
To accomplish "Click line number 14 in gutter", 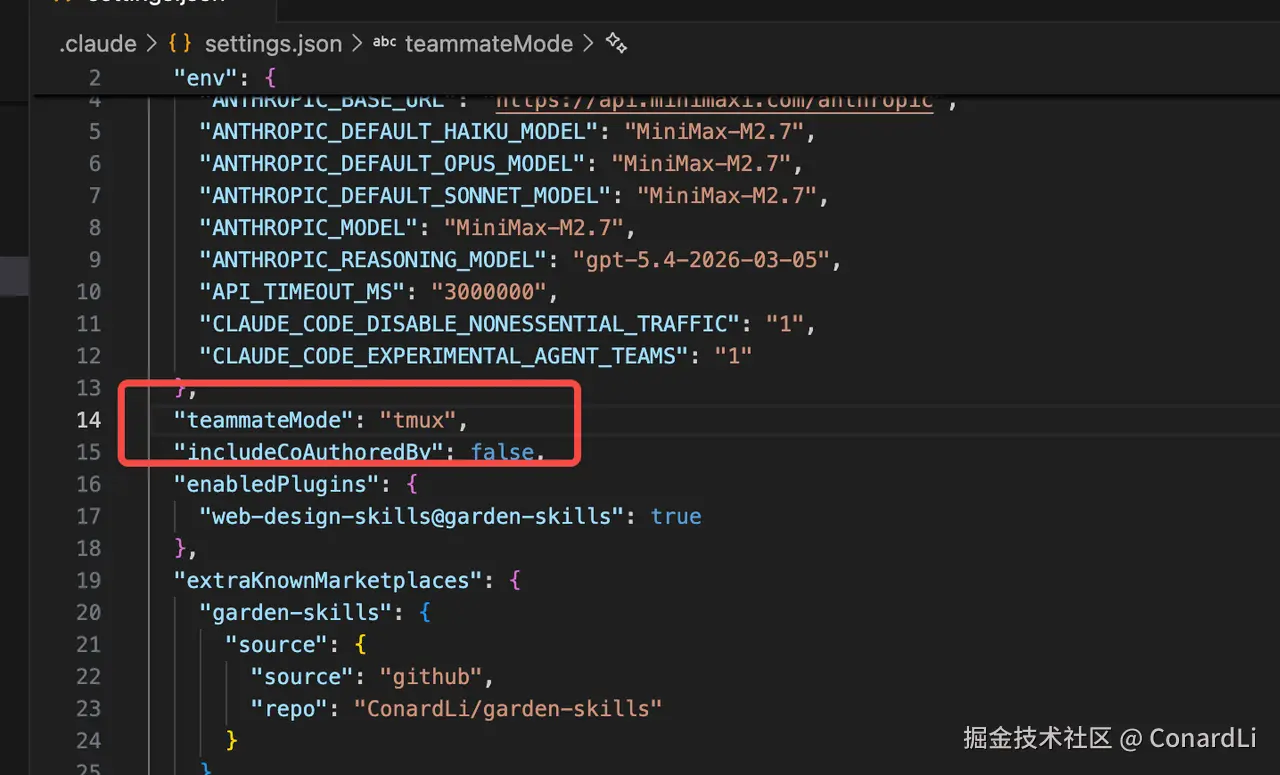I will coord(89,420).
